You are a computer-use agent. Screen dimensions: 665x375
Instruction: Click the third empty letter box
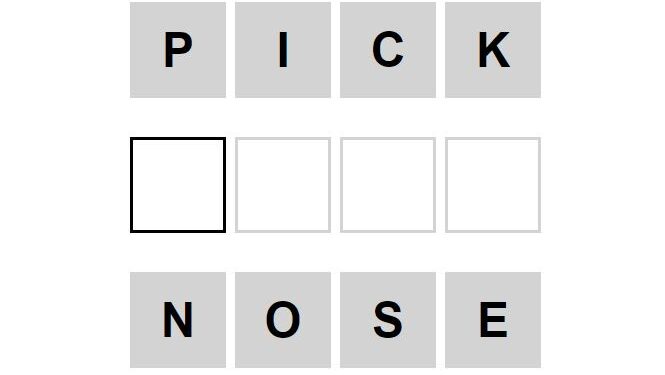coord(388,185)
